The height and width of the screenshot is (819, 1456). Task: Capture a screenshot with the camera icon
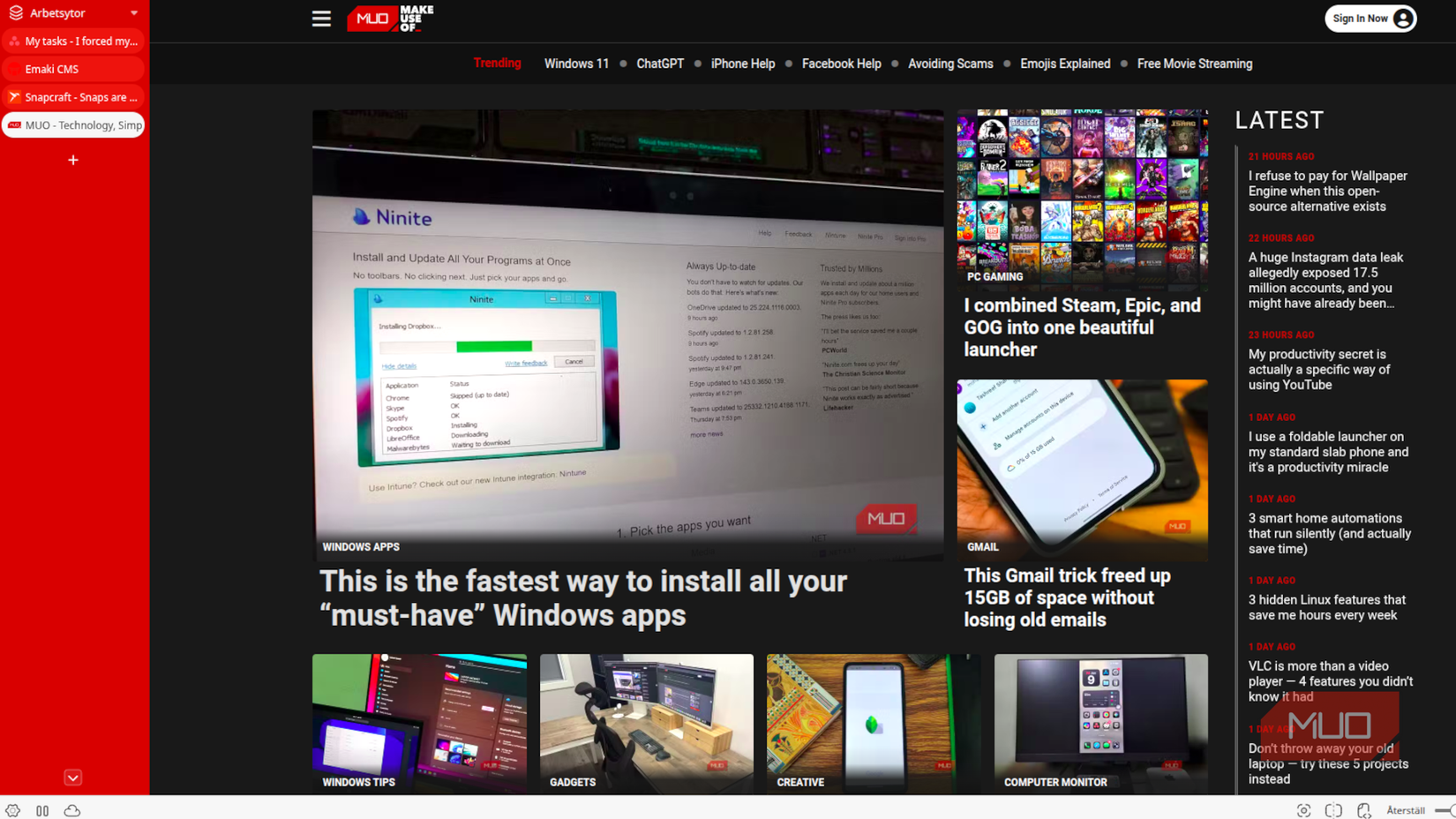1304,810
